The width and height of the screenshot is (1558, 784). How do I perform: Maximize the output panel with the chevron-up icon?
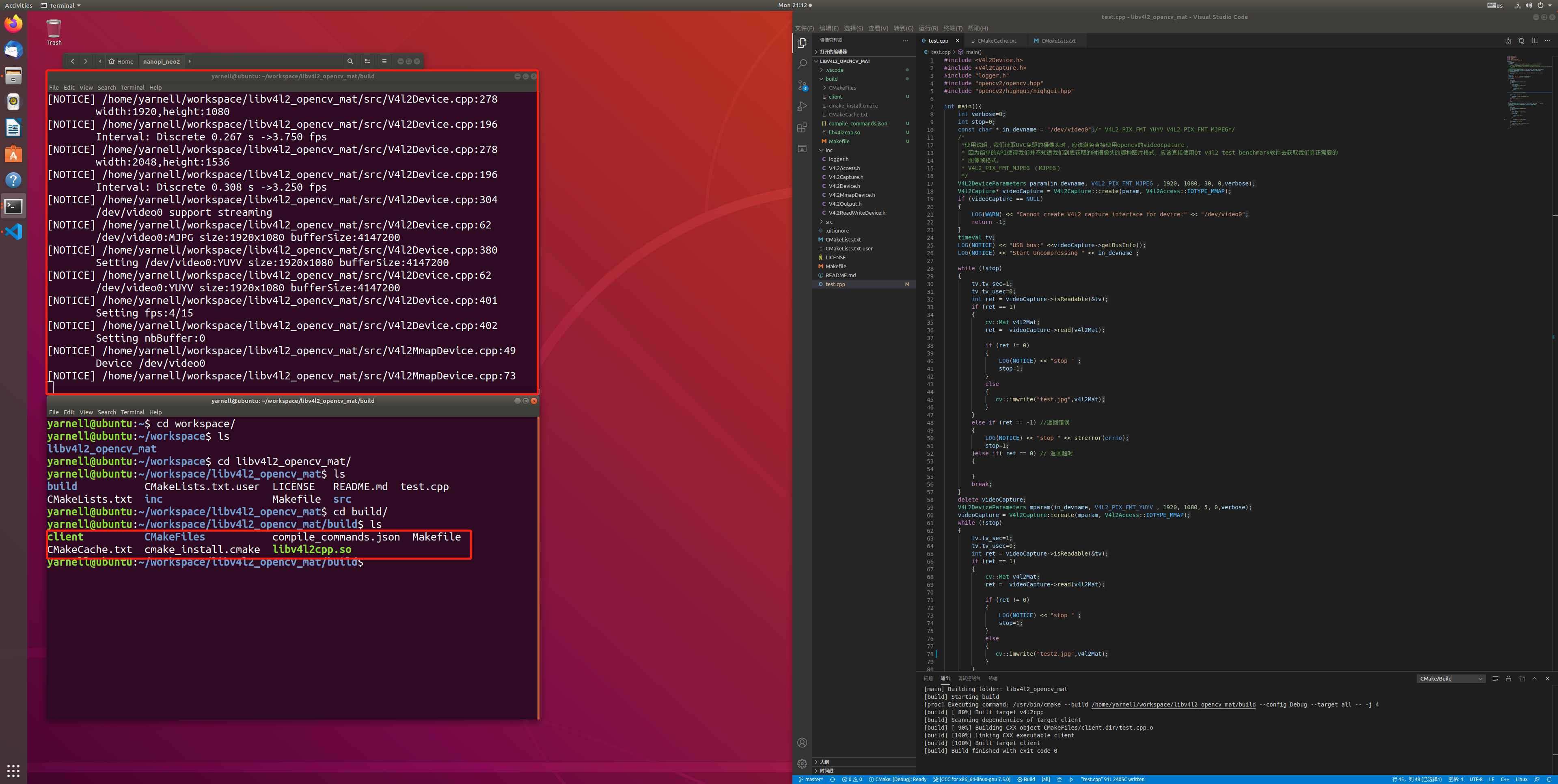[1534, 678]
